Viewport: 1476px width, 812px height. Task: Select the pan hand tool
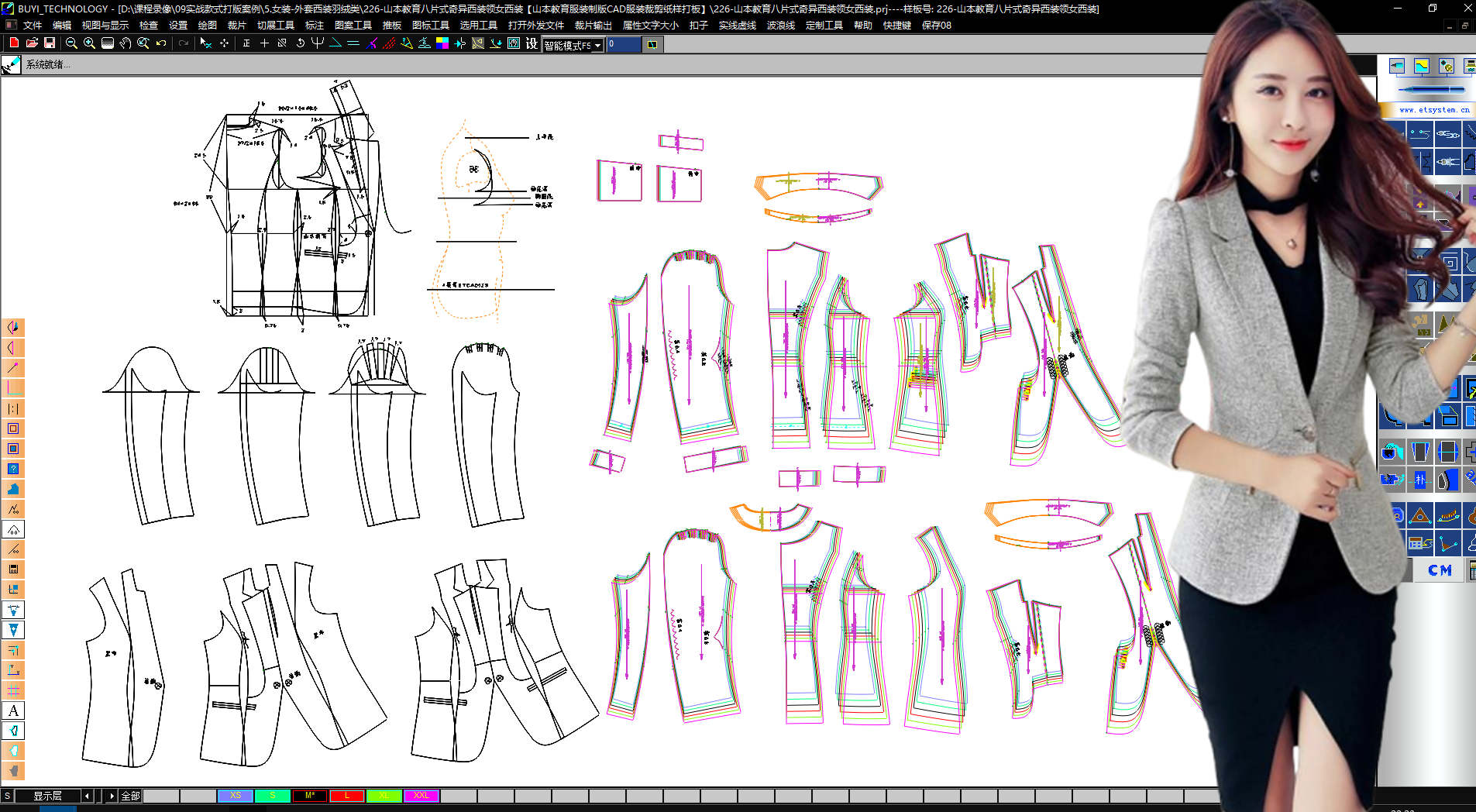(125, 43)
